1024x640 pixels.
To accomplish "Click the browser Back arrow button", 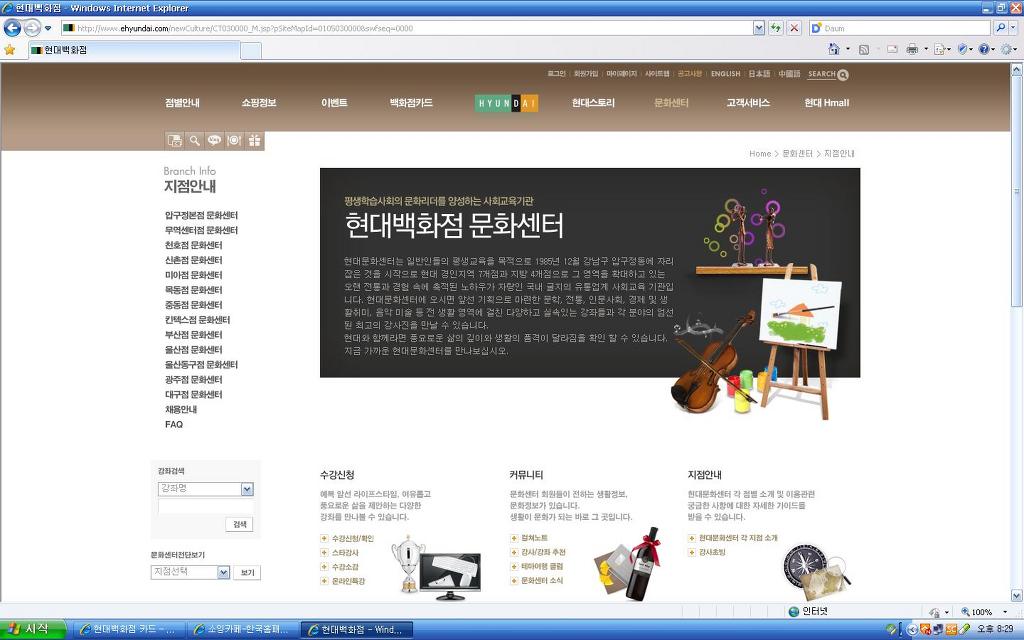I will tap(12, 28).
